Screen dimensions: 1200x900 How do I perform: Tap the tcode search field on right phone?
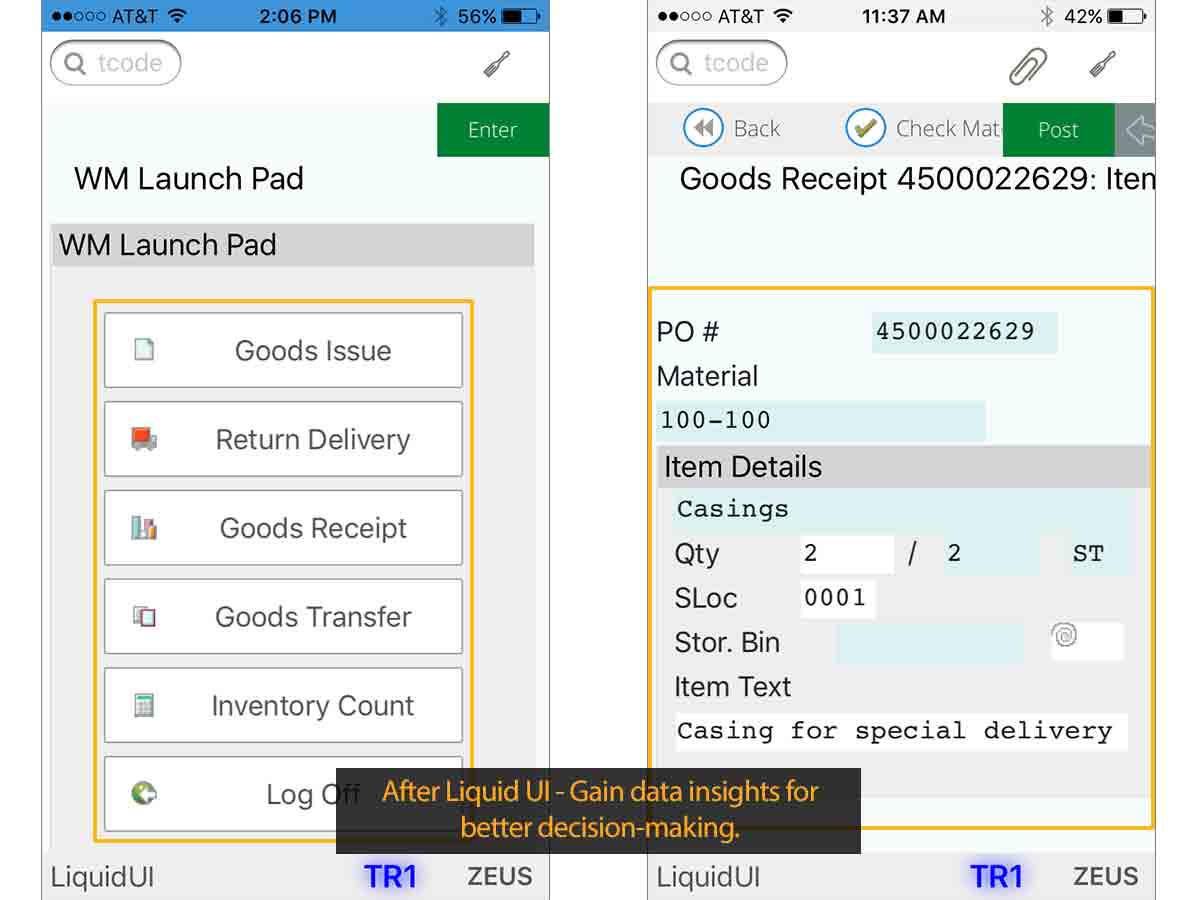point(722,64)
